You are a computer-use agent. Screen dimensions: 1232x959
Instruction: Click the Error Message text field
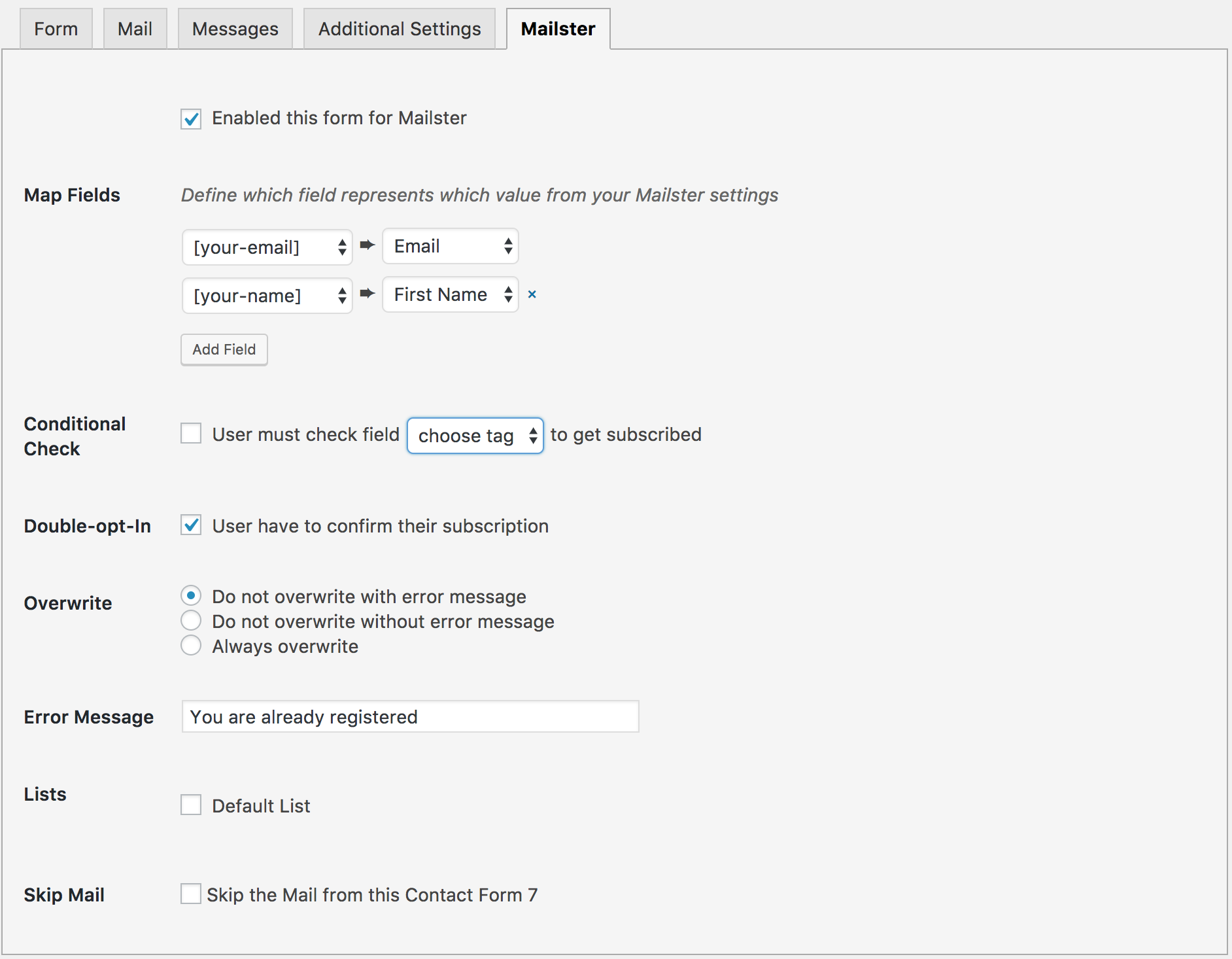point(411,717)
